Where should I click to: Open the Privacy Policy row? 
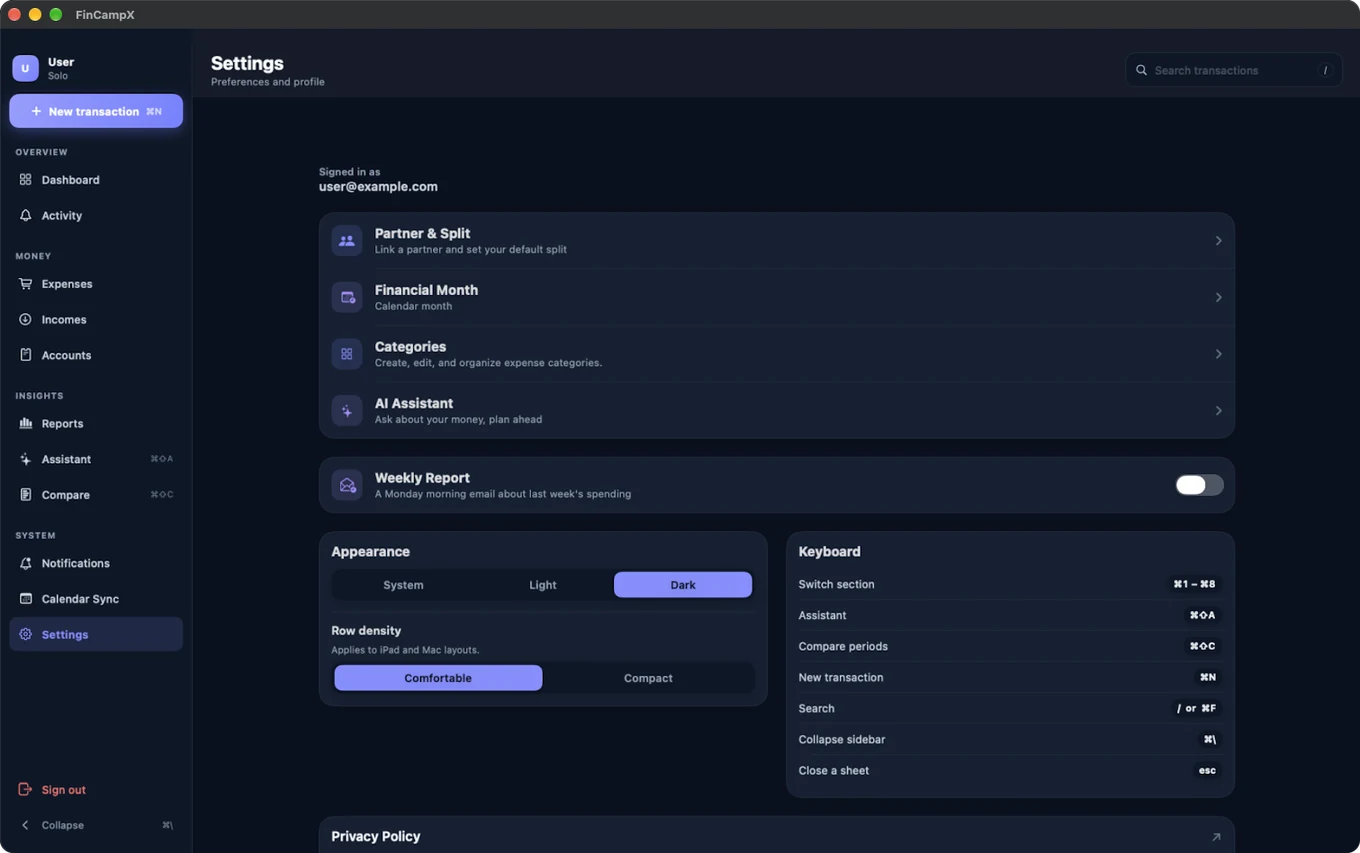click(777, 836)
